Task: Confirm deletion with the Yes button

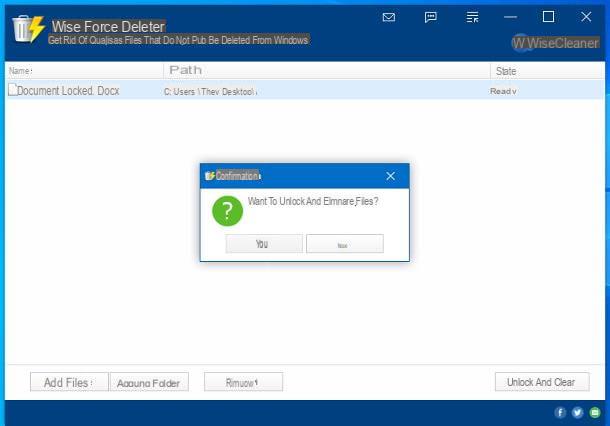Action: pyautogui.click(x=264, y=244)
